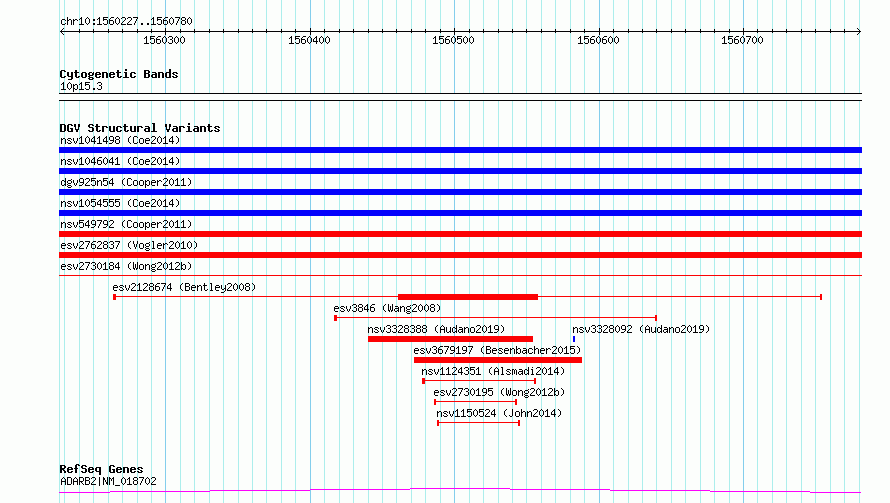Screen dimensions: 890x503
Task: Click the red interval line for esv2730195
Action: (476, 402)
